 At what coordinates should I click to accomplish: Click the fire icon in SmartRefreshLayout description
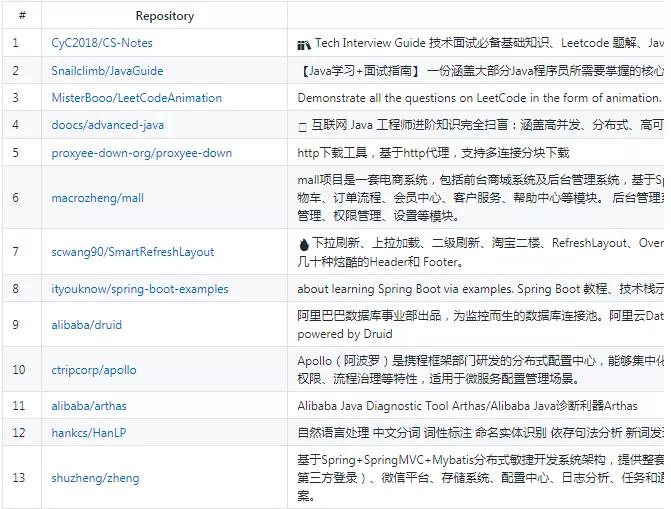pyautogui.click(x=304, y=245)
